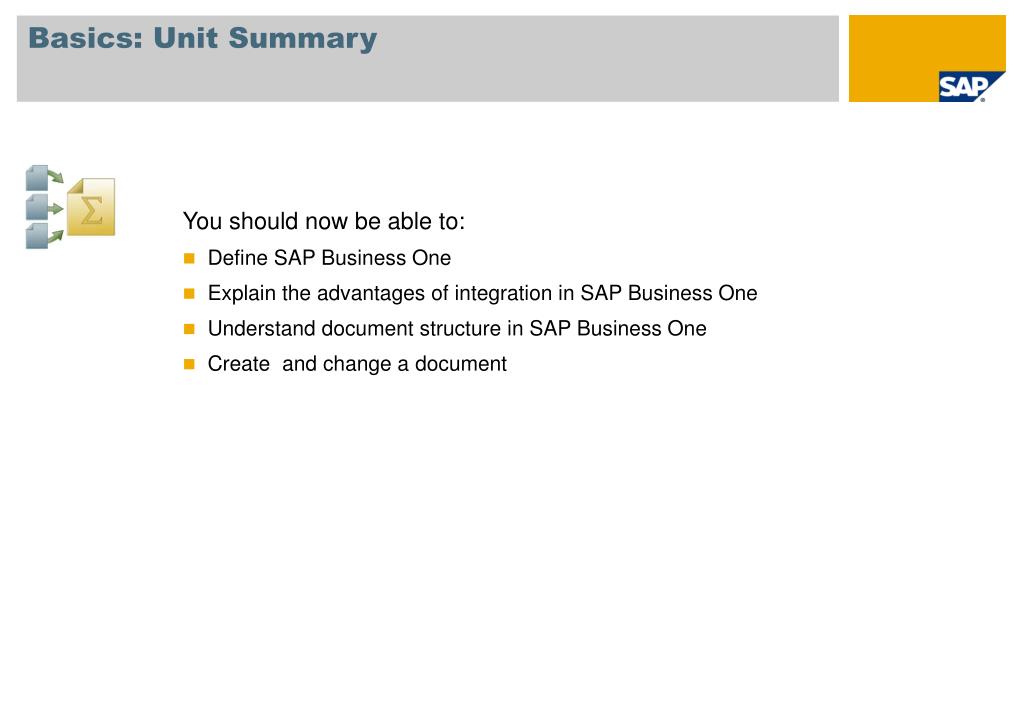Click 'Explain the advantages of integration' line
Viewport: 1023px width, 708px height.
[x=482, y=293]
